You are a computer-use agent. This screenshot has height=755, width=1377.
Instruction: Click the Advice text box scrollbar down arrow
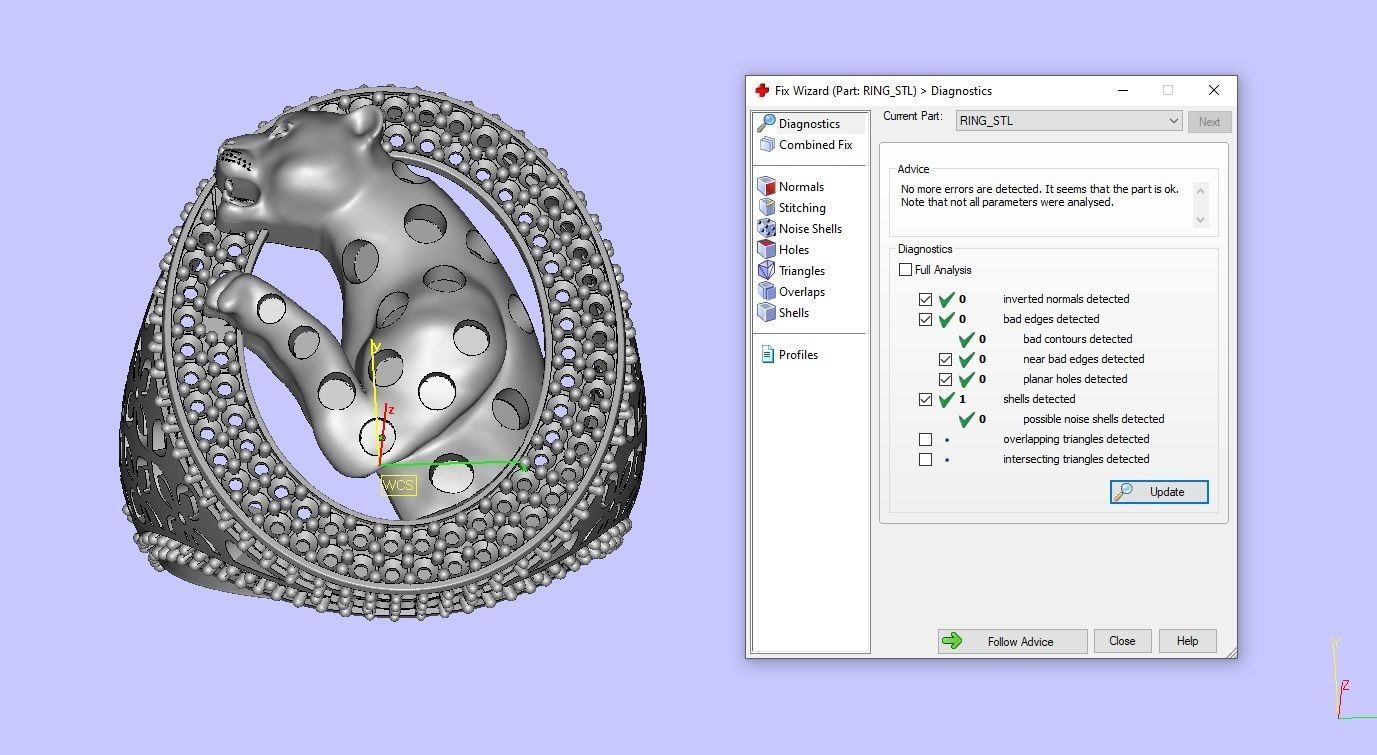coord(1201,219)
